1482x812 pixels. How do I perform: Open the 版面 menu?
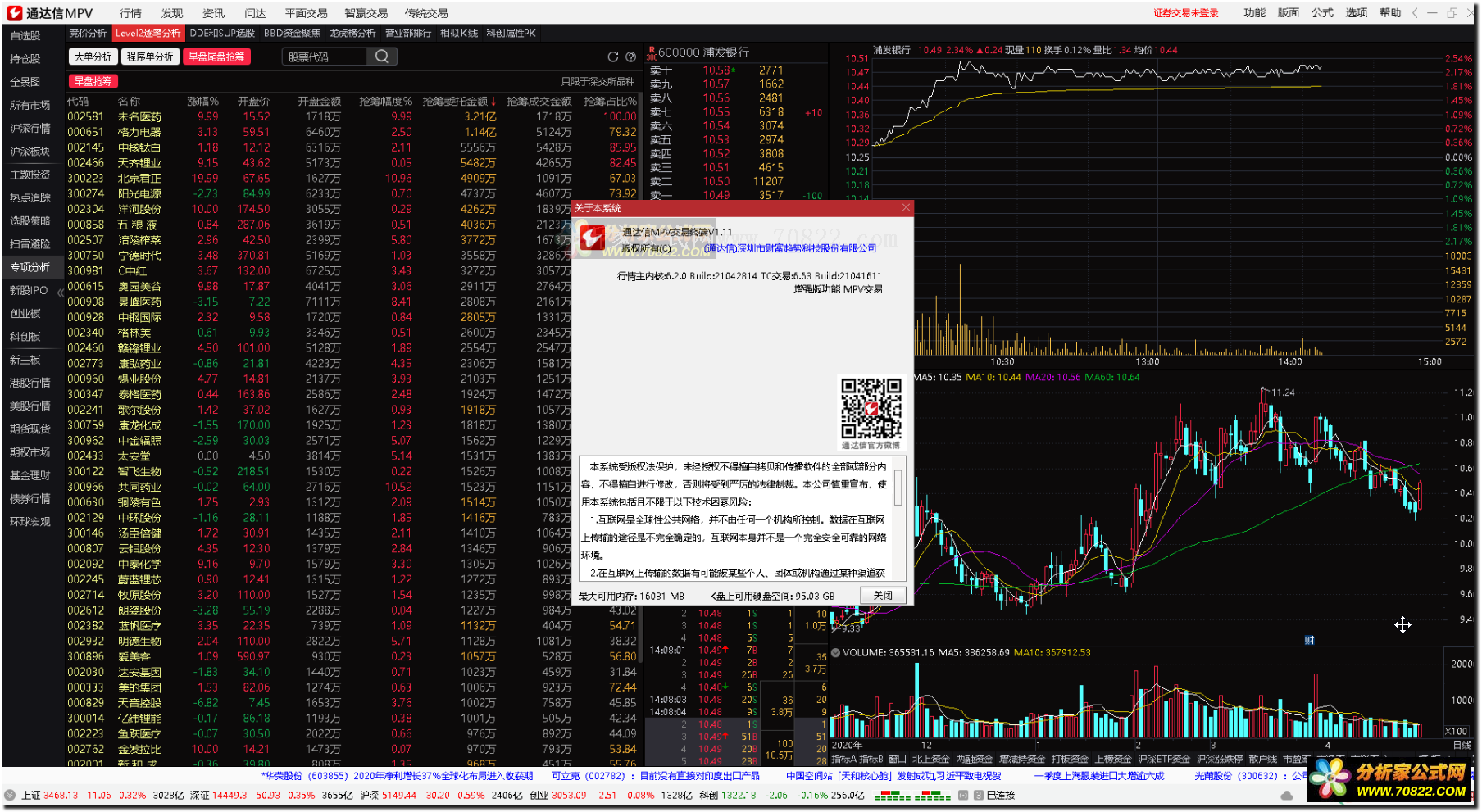tap(1289, 13)
